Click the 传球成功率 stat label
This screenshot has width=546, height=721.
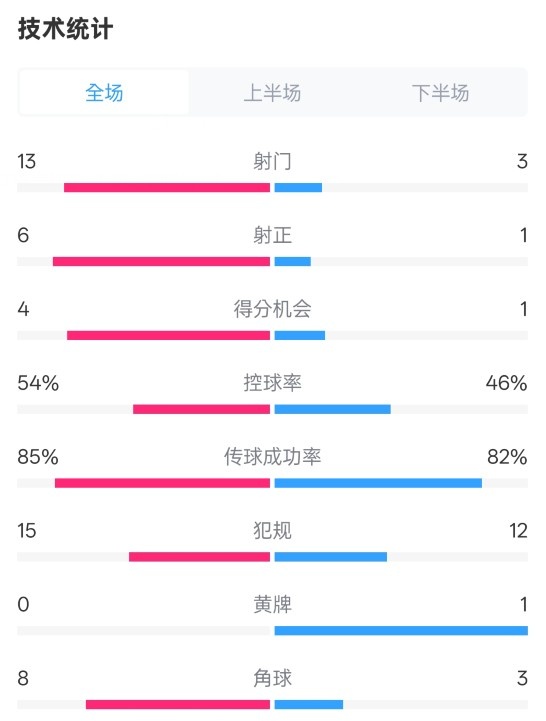(272, 457)
